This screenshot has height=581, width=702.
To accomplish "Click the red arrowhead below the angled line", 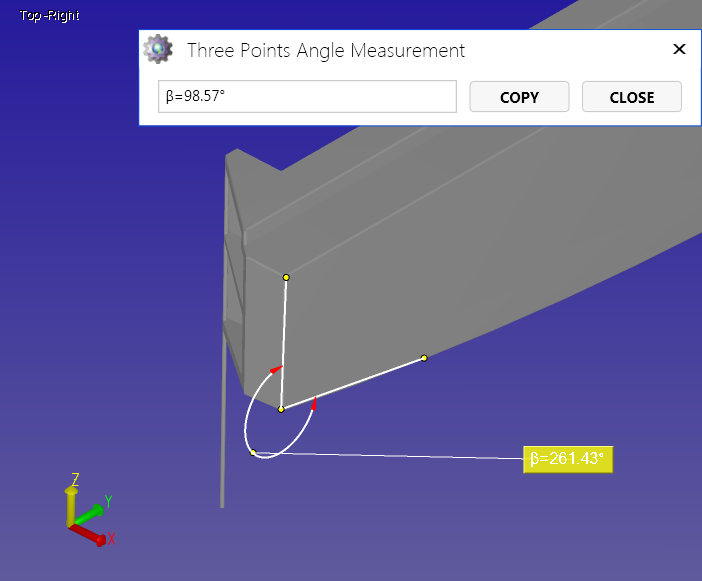I will tap(314, 404).
